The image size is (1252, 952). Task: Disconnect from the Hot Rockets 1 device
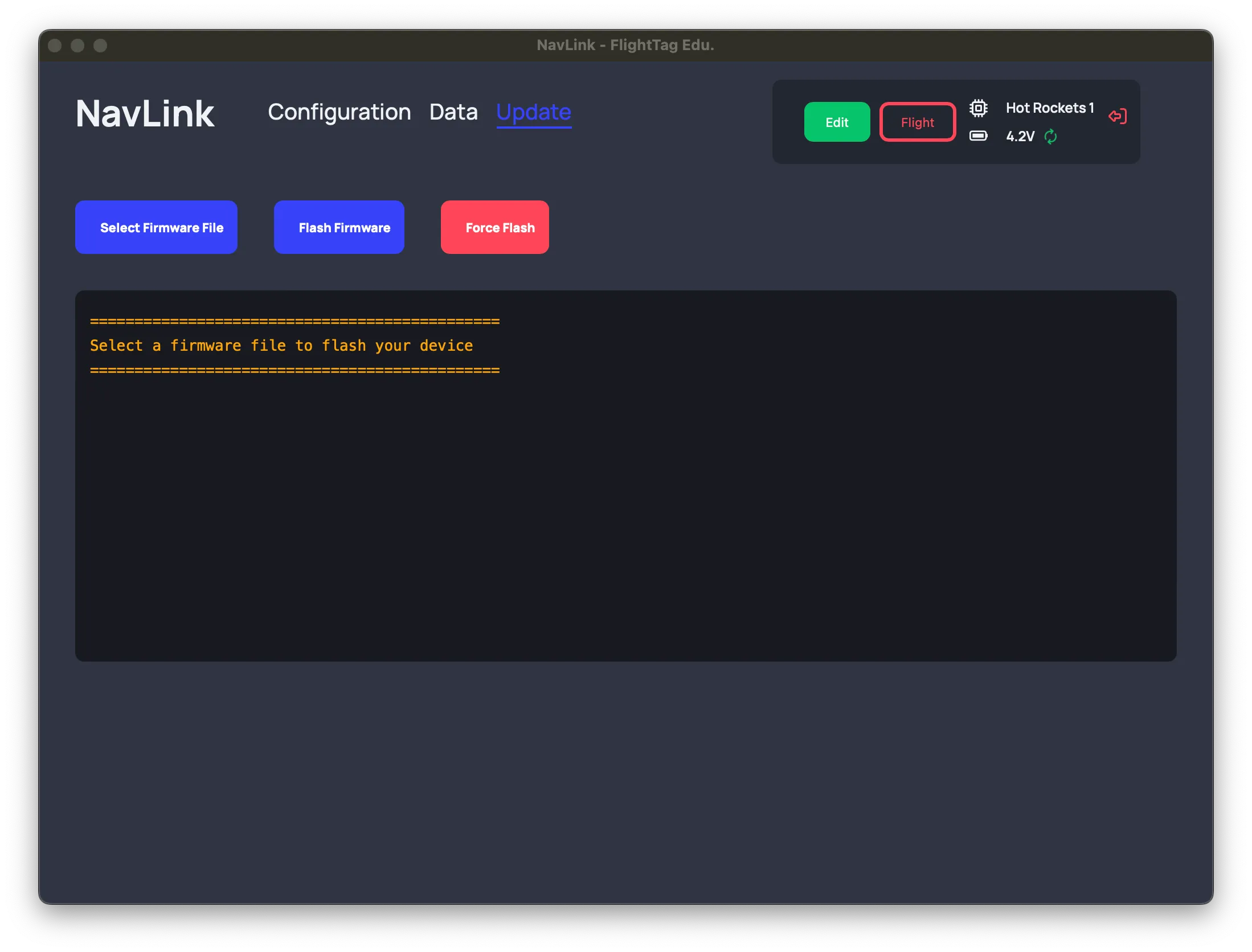1117,116
